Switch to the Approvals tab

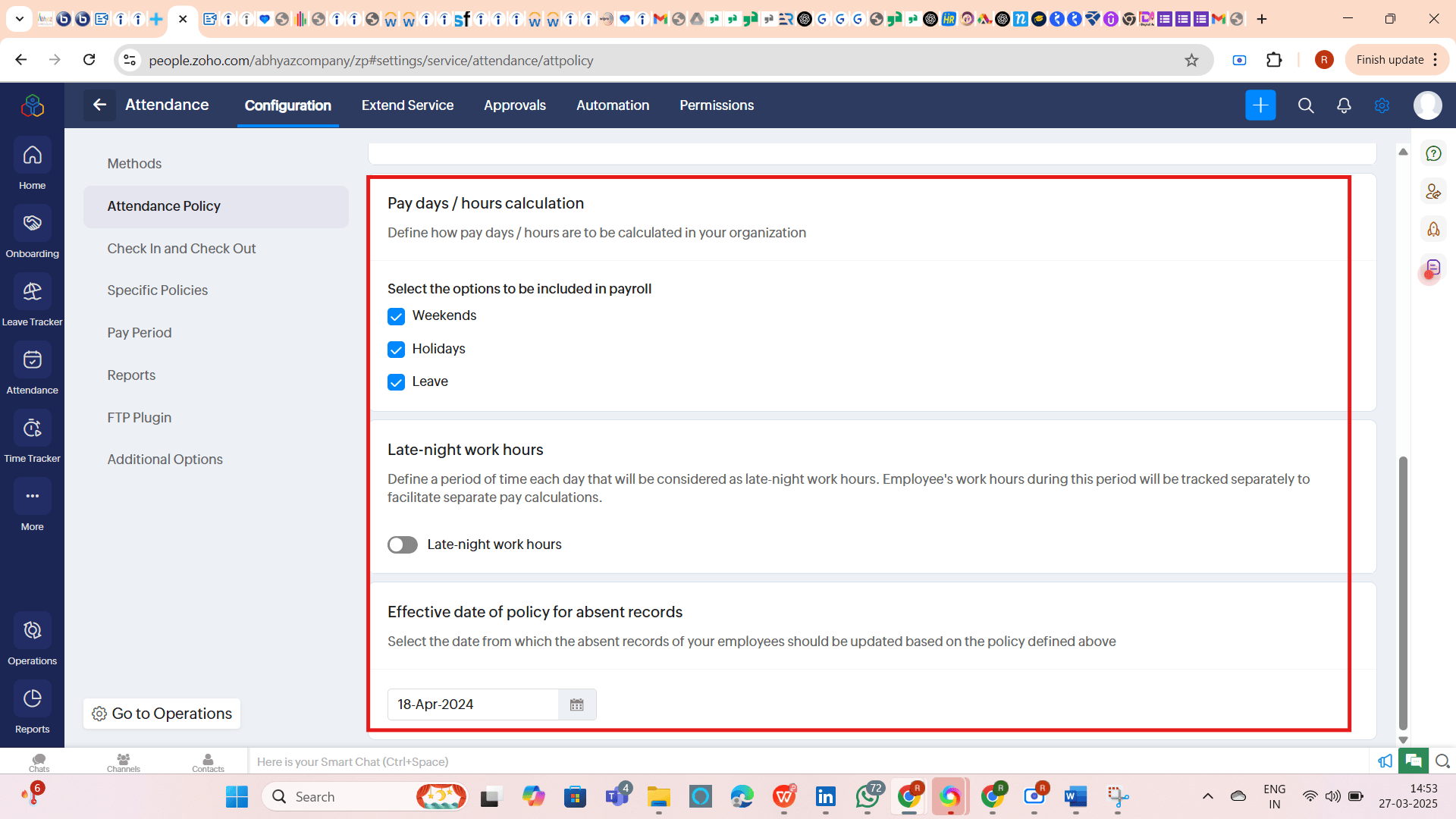pos(515,105)
